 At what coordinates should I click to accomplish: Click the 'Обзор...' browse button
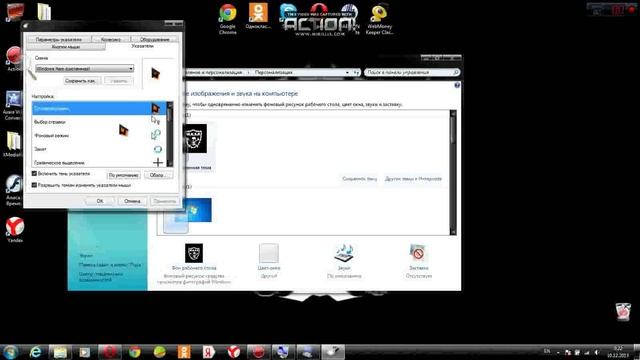point(158,175)
